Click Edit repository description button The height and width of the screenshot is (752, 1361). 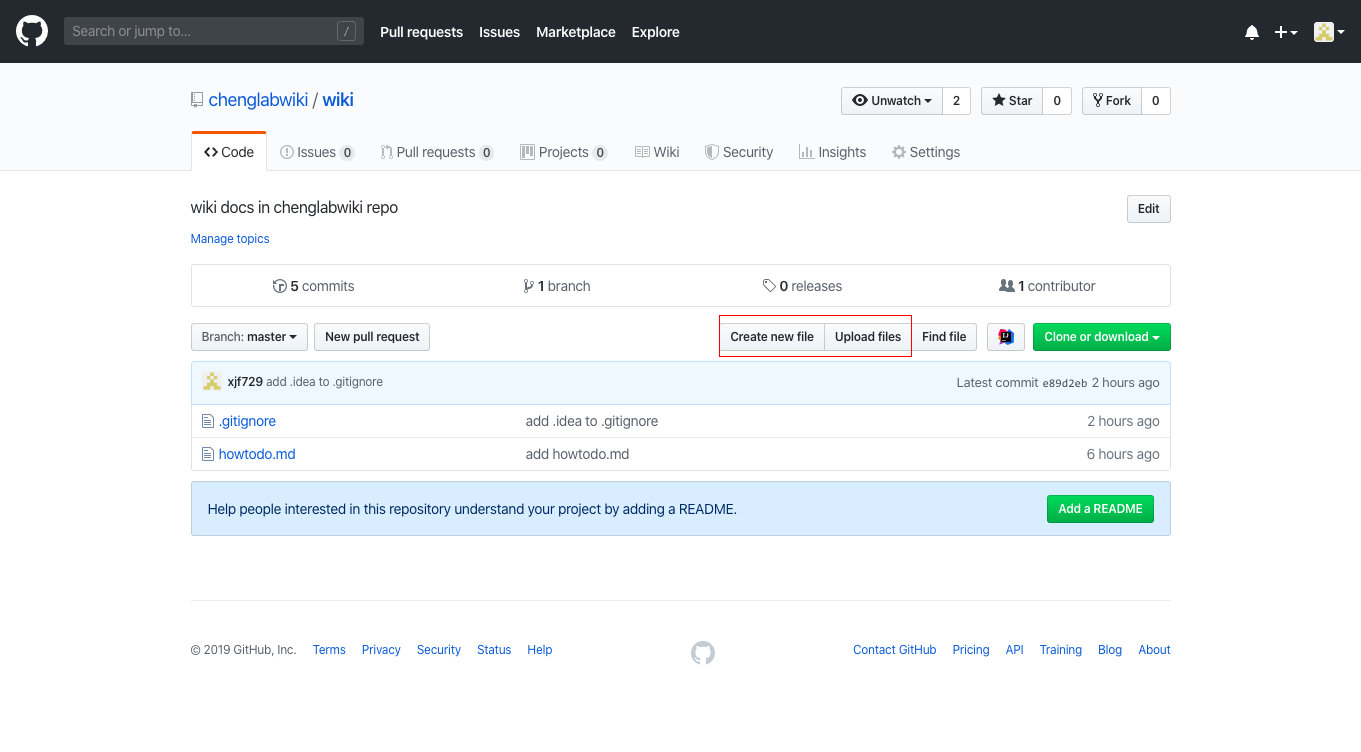click(x=1149, y=209)
